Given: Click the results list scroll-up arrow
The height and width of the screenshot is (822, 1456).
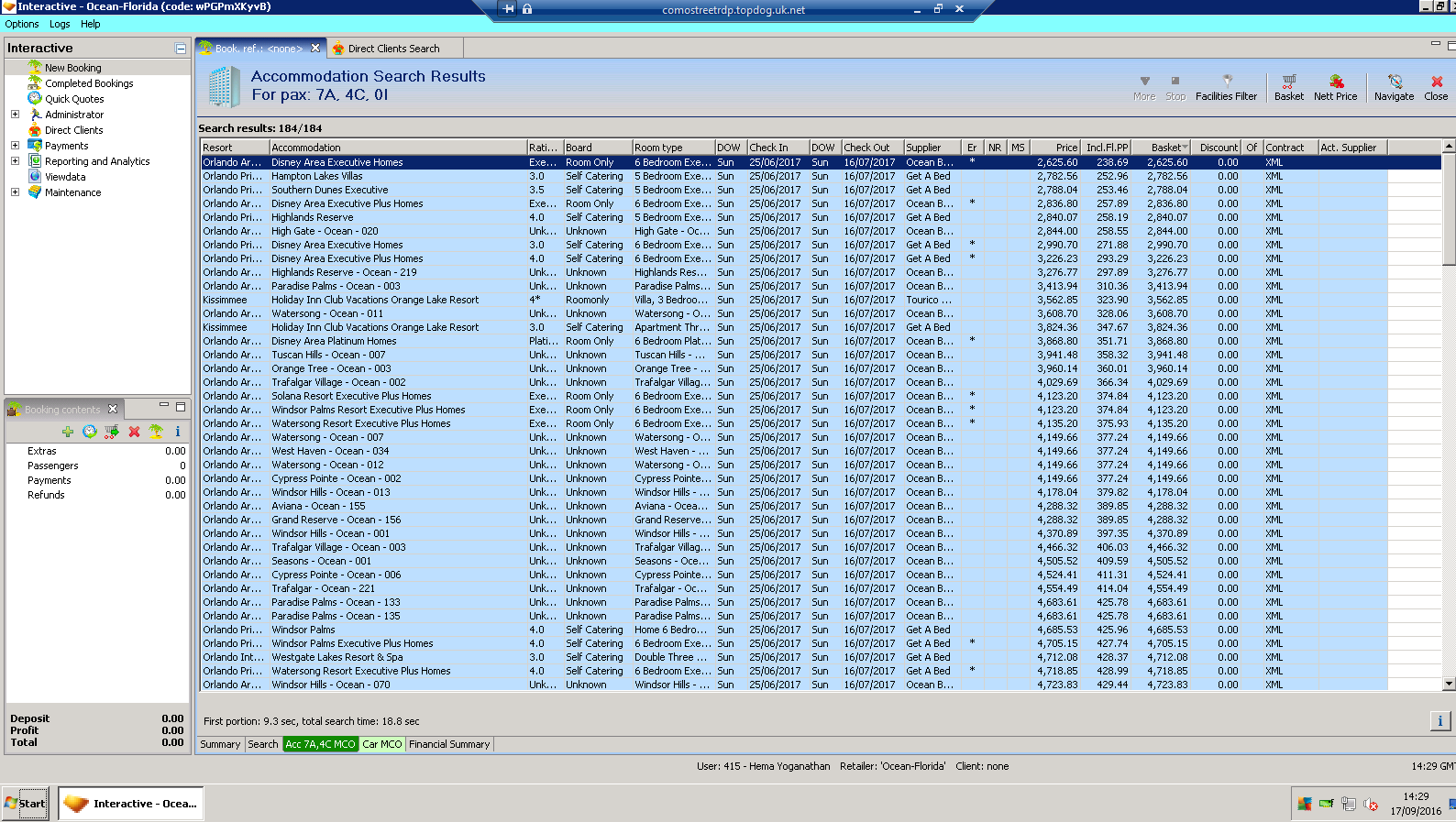Looking at the screenshot, I should coord(1449,147).
